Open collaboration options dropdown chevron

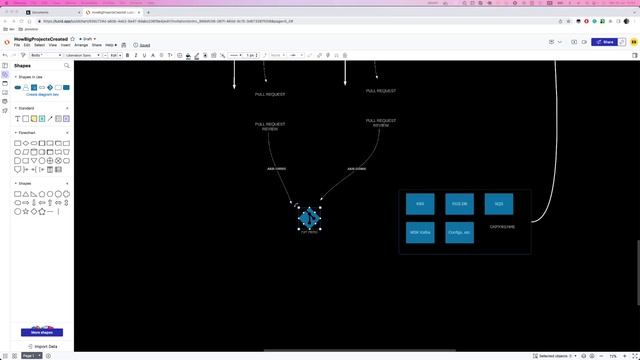tap(560, 42)
